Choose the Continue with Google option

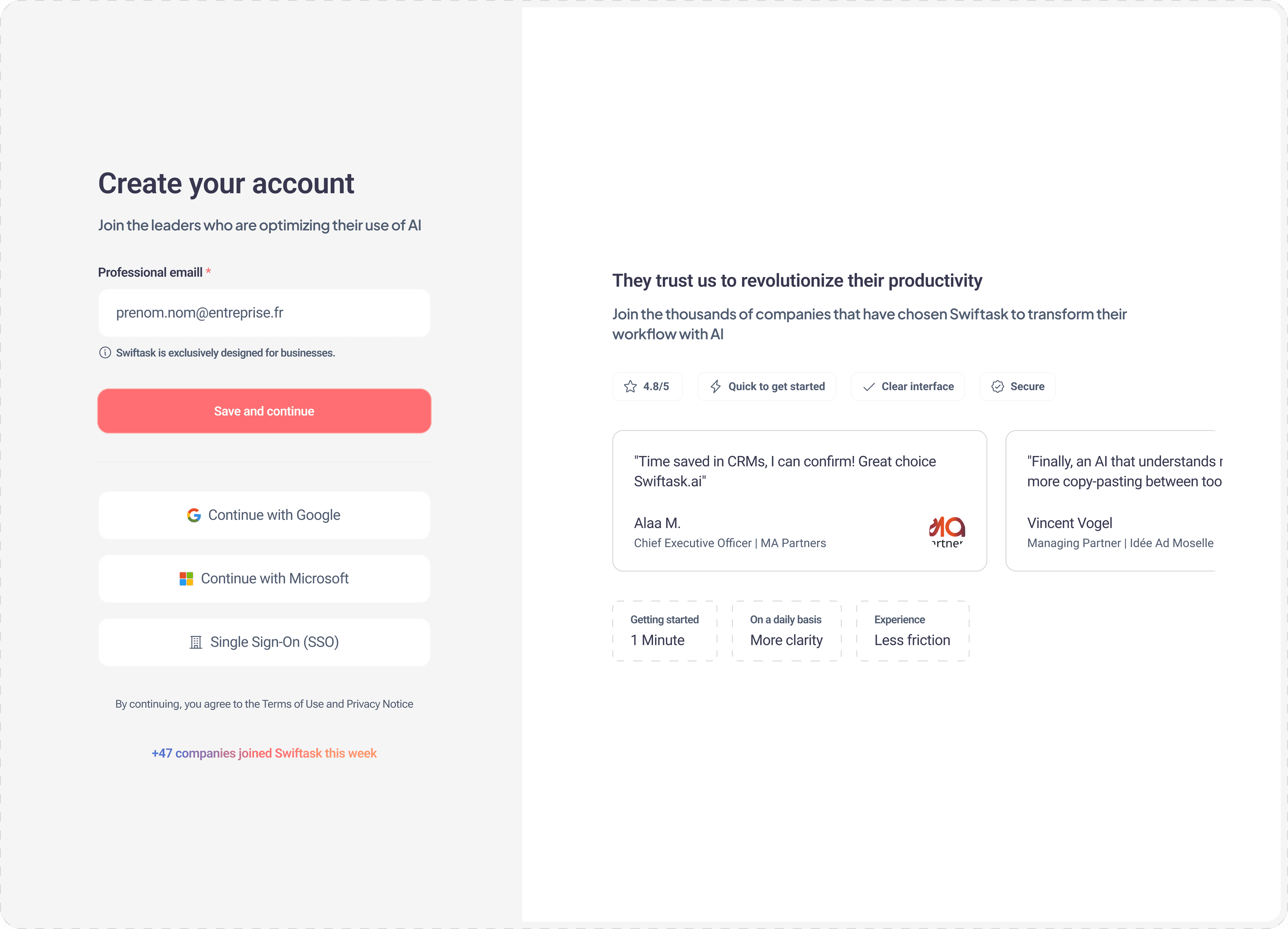coord(264,515)
